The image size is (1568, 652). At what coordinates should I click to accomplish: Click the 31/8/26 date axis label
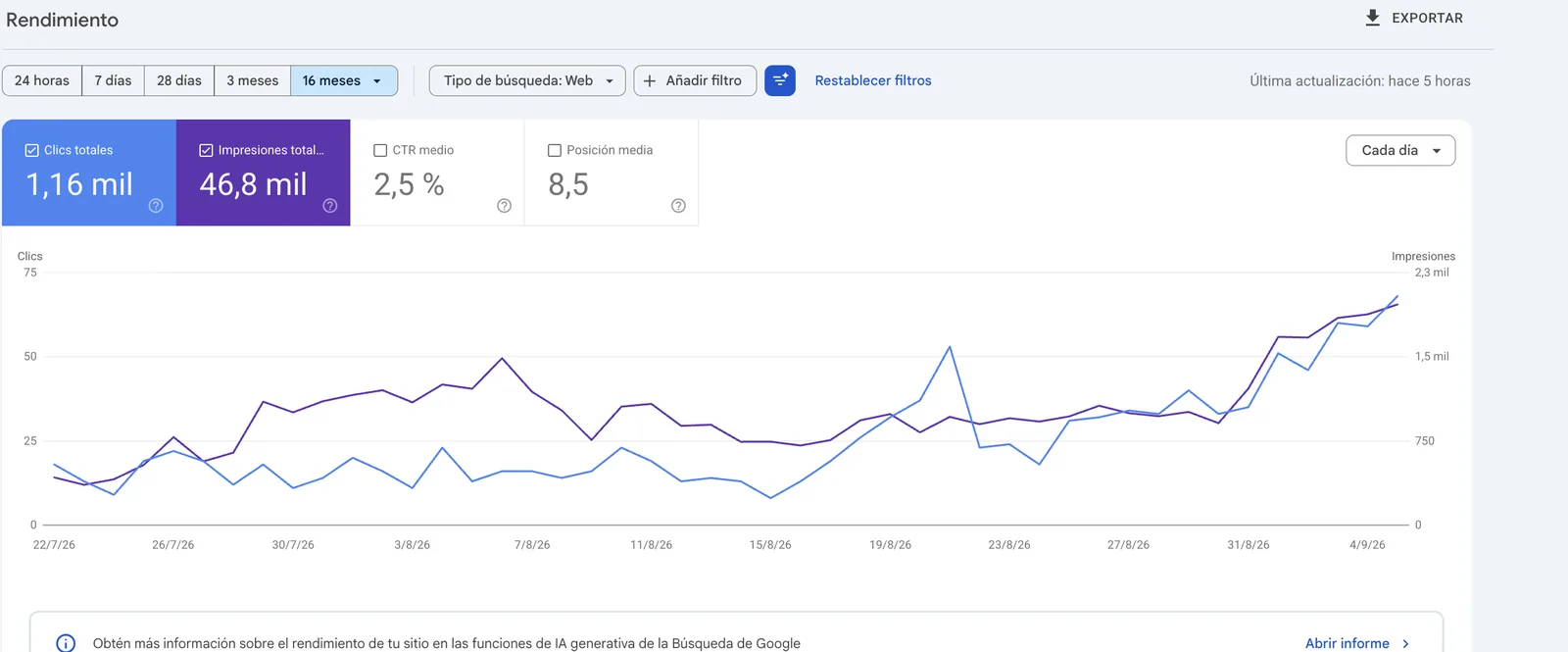pyautogui.click(x=1248, y=545)
